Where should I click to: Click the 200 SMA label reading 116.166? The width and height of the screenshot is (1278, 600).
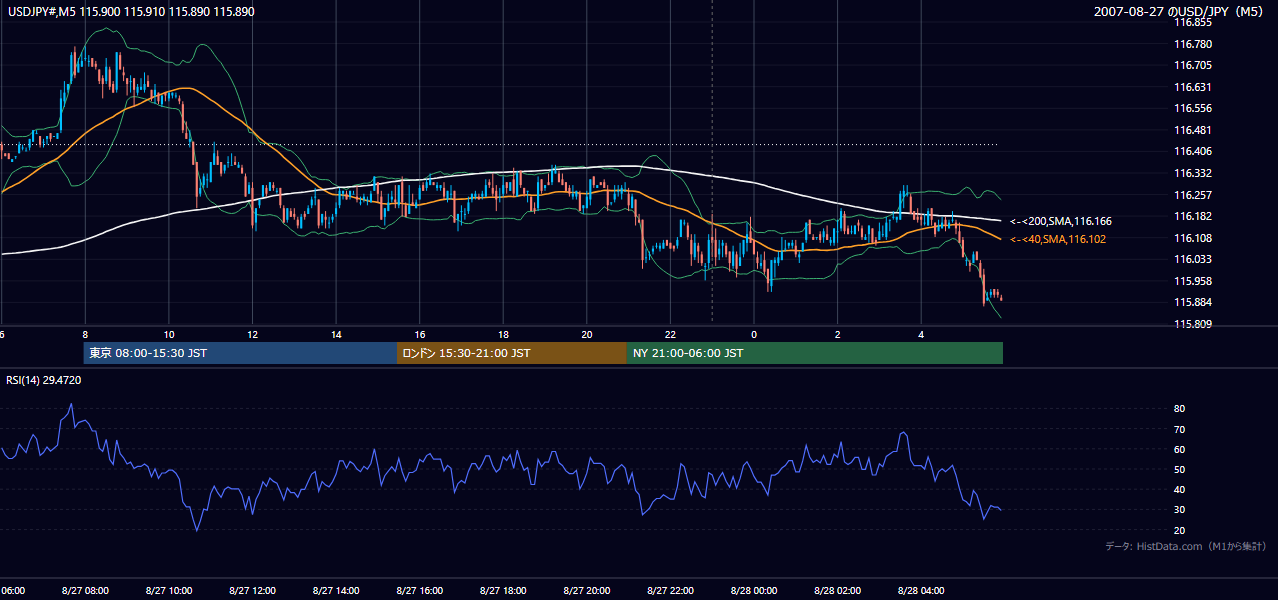pos(1061,221)
